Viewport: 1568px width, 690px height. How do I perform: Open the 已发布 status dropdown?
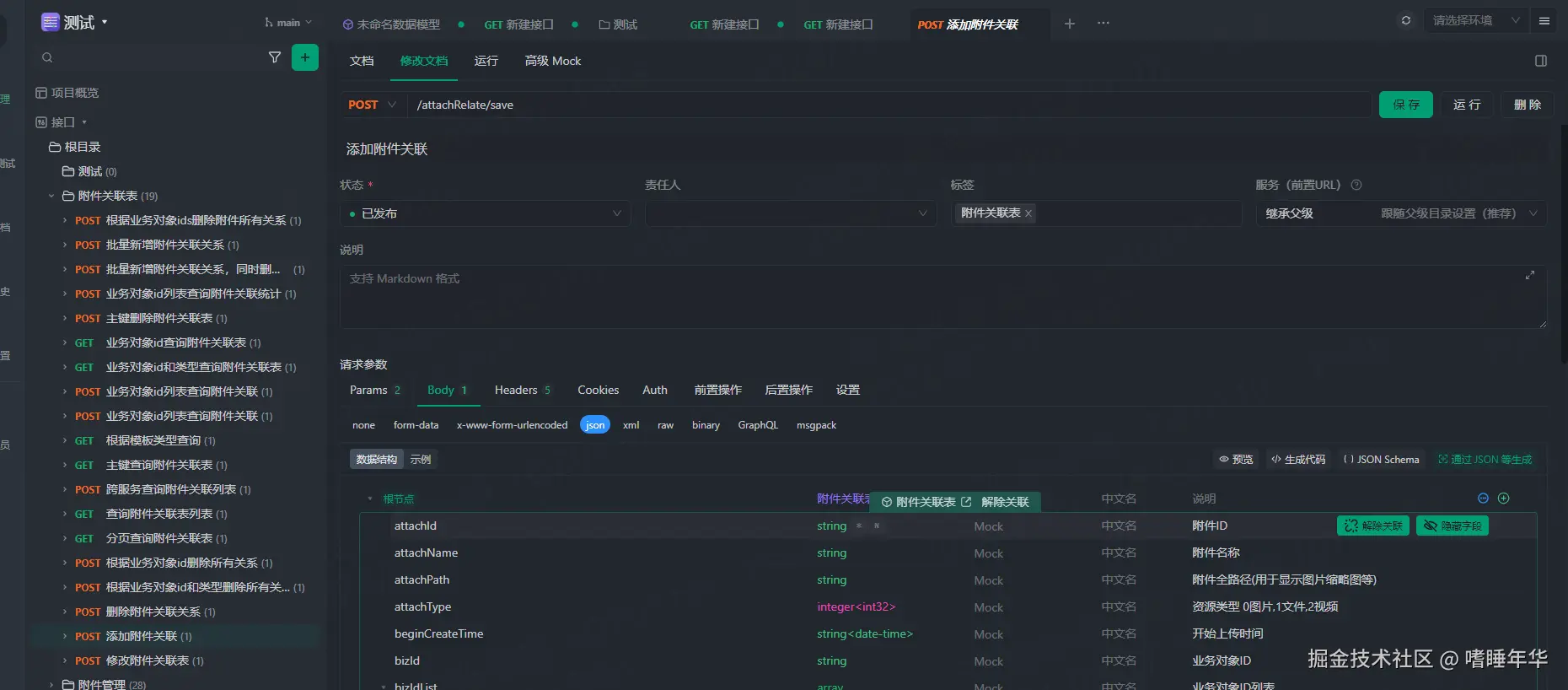(x=486, y=213)
